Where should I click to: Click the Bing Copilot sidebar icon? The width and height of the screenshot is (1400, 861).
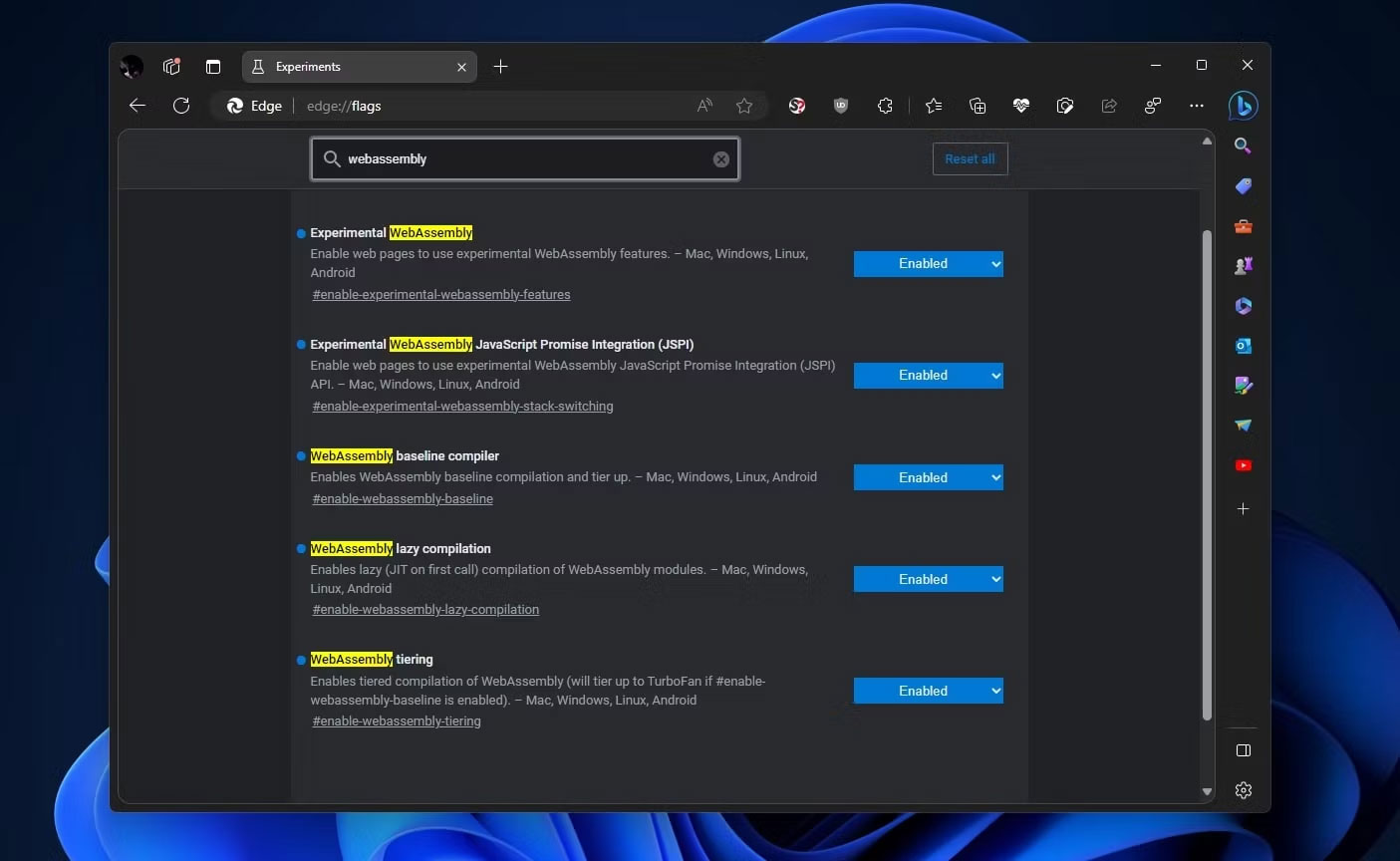click(1243, 106)
